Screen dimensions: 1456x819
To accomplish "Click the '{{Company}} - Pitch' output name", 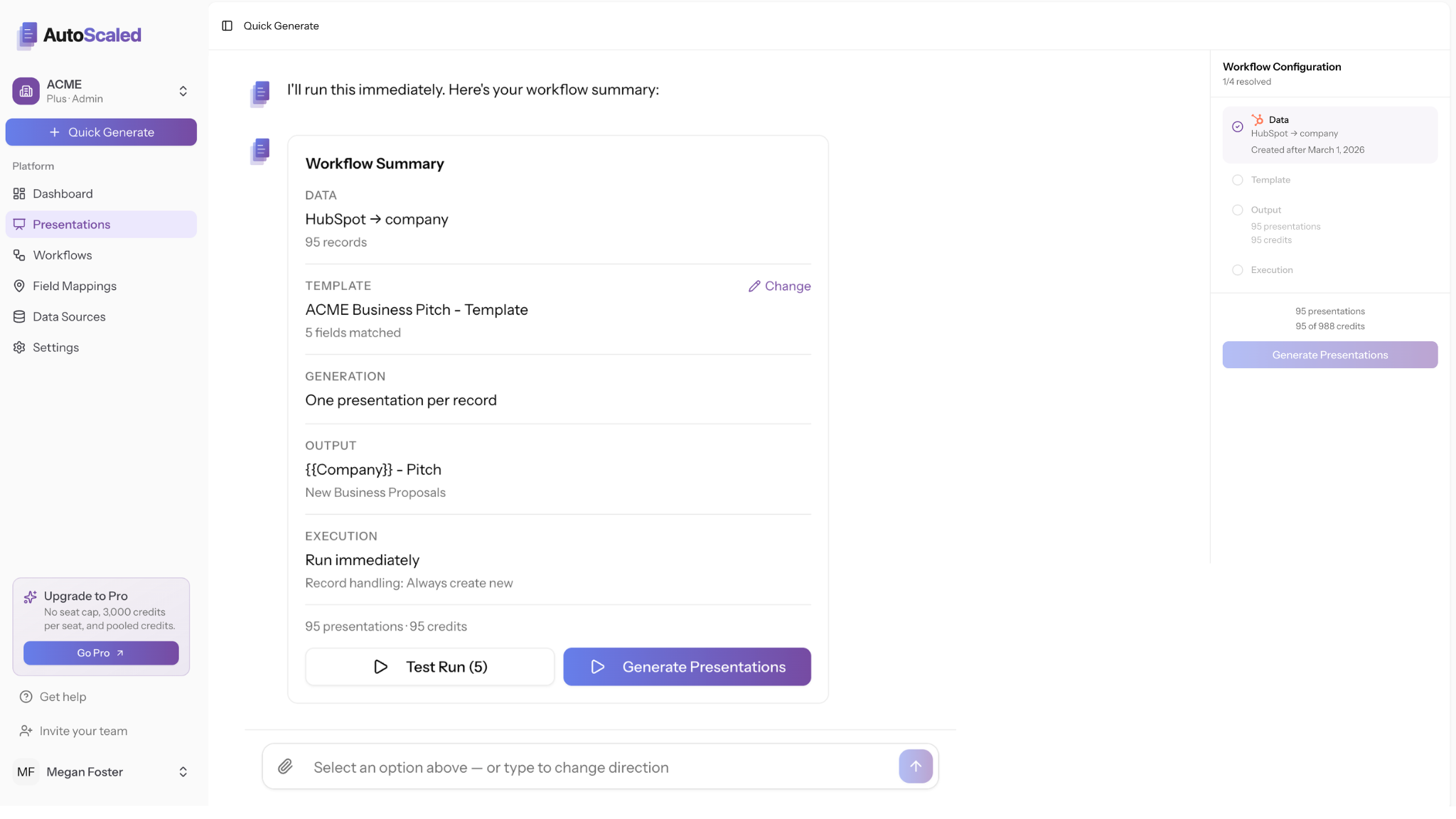I will point(373,470).
